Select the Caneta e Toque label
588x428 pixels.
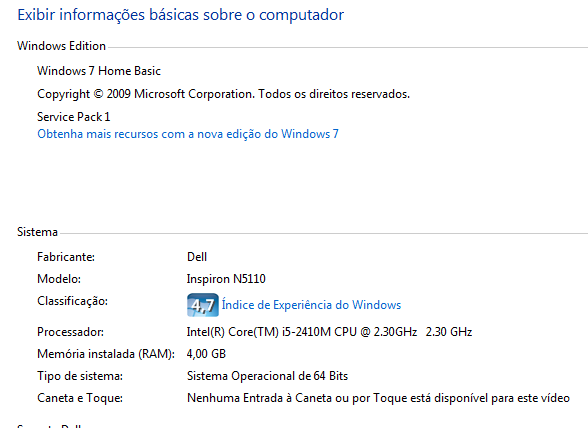pyautogui.click(x=80, y=398)
